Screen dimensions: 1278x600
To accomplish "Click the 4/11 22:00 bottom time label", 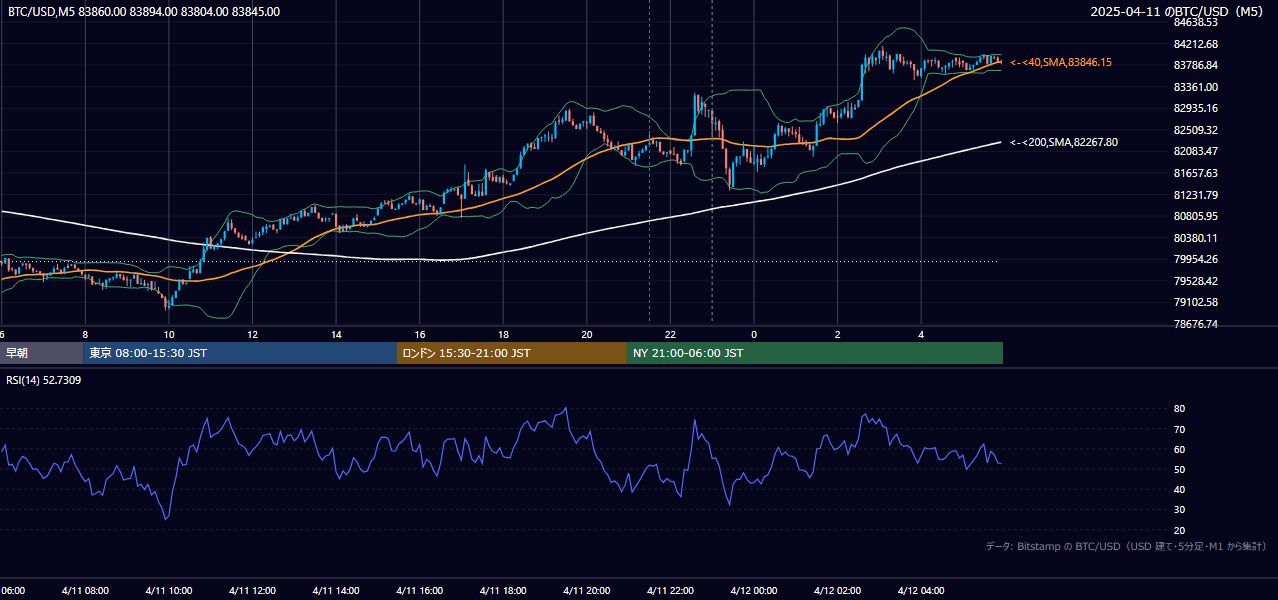I will point(670,591).
